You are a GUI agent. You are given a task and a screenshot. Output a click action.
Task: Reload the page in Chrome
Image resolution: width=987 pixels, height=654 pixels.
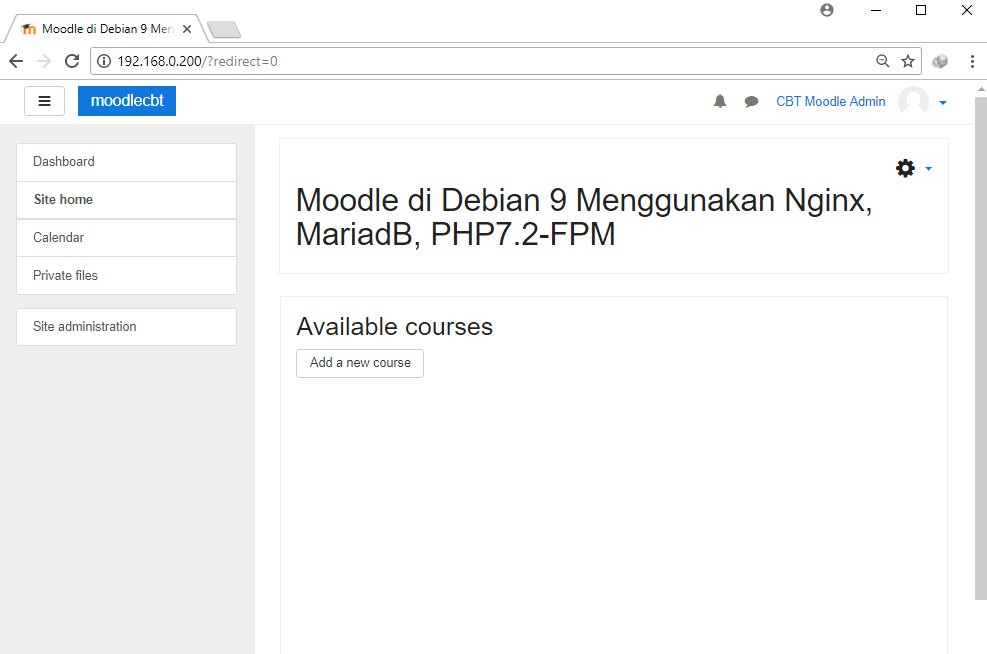[70, 60]
